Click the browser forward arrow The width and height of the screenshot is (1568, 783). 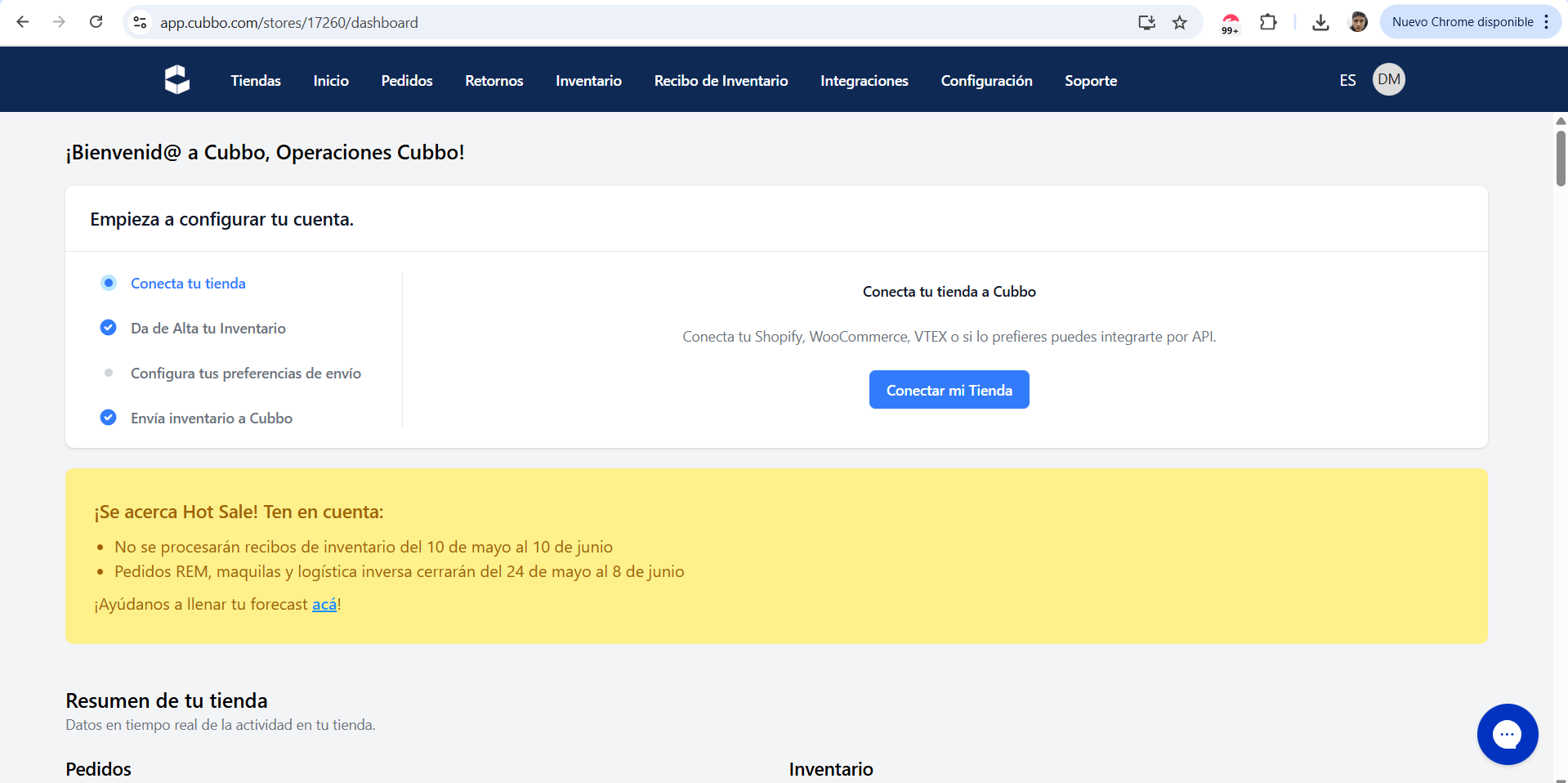click(59, 22)
